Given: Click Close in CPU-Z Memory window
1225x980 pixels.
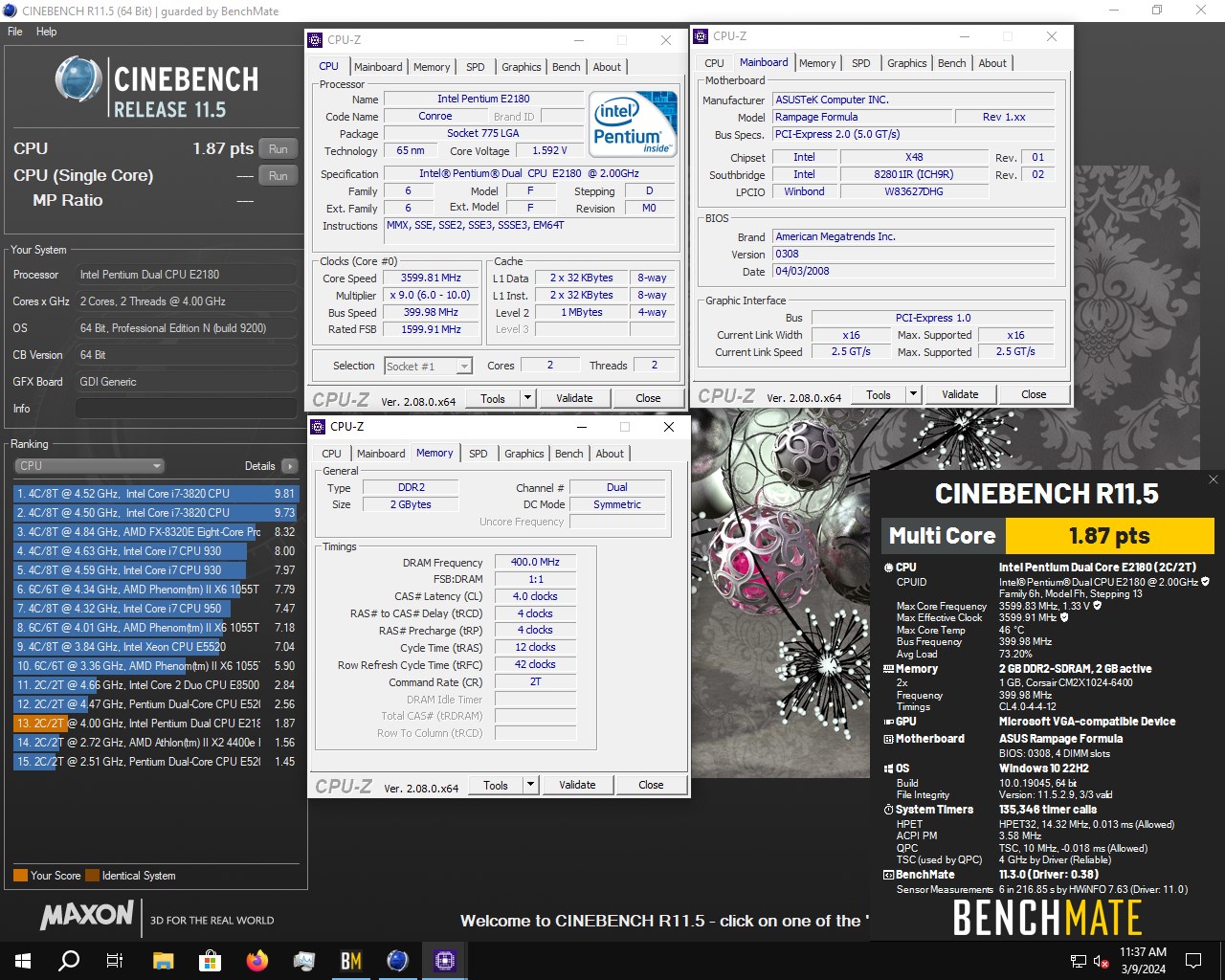Looking at the screenshot, I should pyautogui.click(x=651, y=785).
